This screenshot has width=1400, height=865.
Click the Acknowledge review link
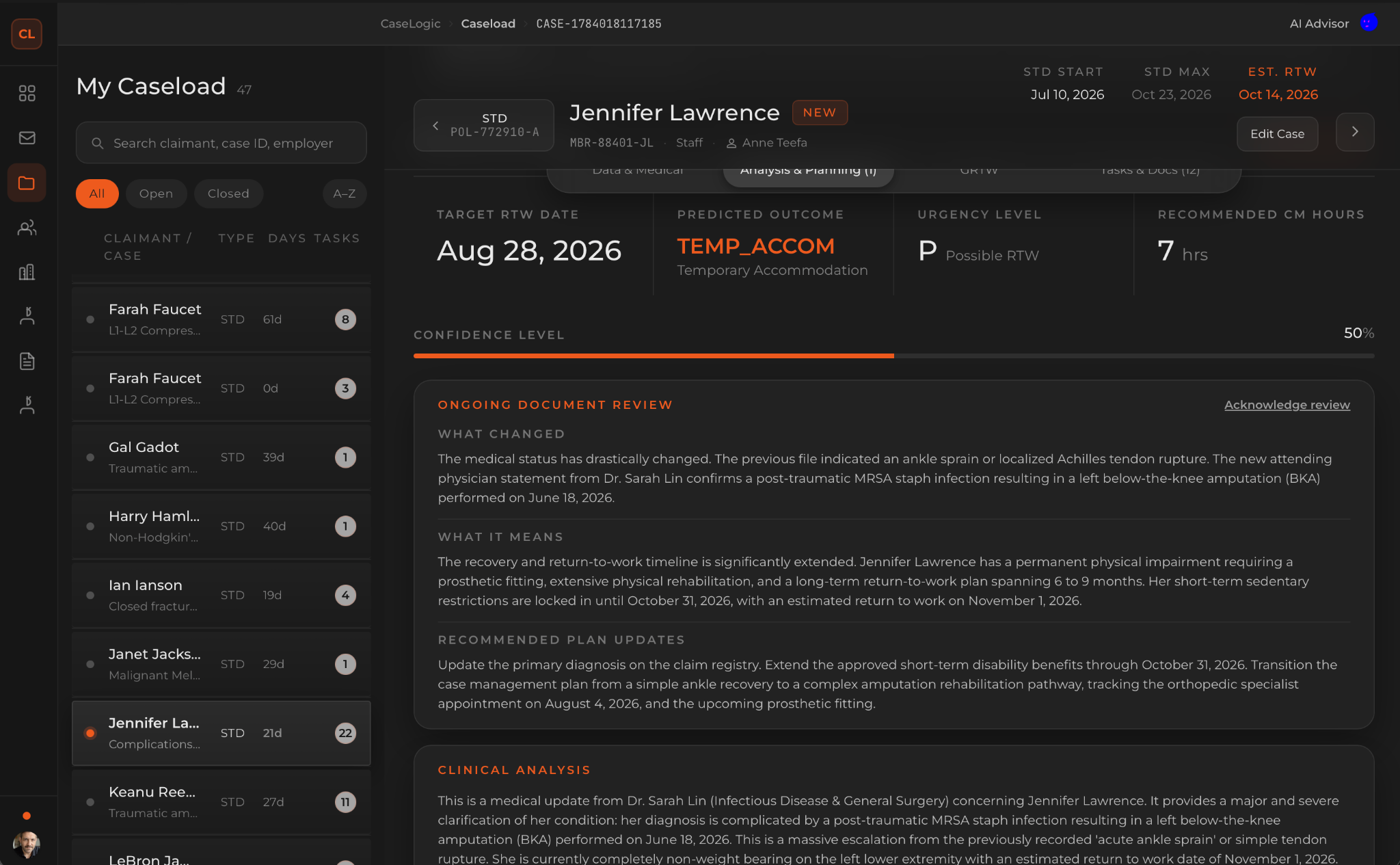1287,405
